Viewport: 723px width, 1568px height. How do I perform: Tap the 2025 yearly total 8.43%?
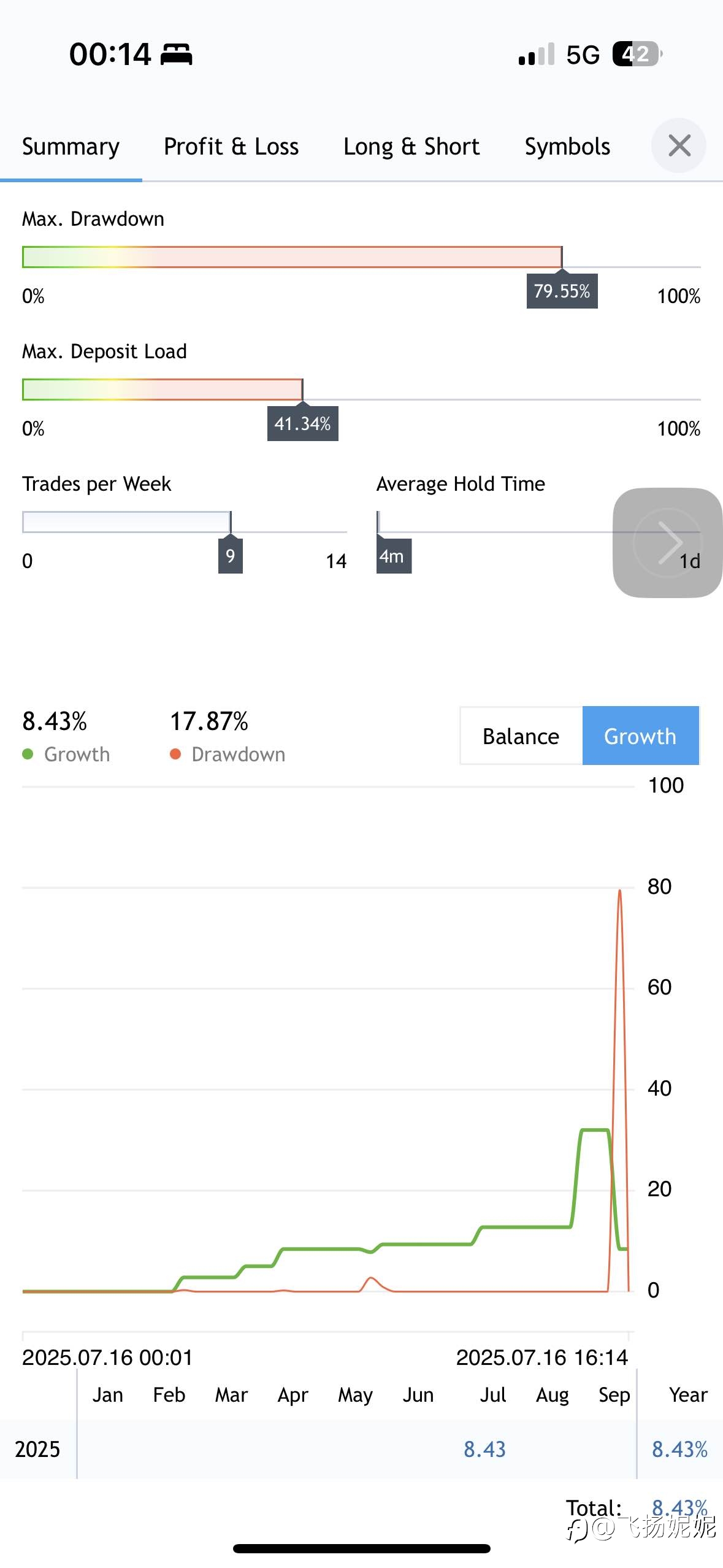(x=679, y=1449)
